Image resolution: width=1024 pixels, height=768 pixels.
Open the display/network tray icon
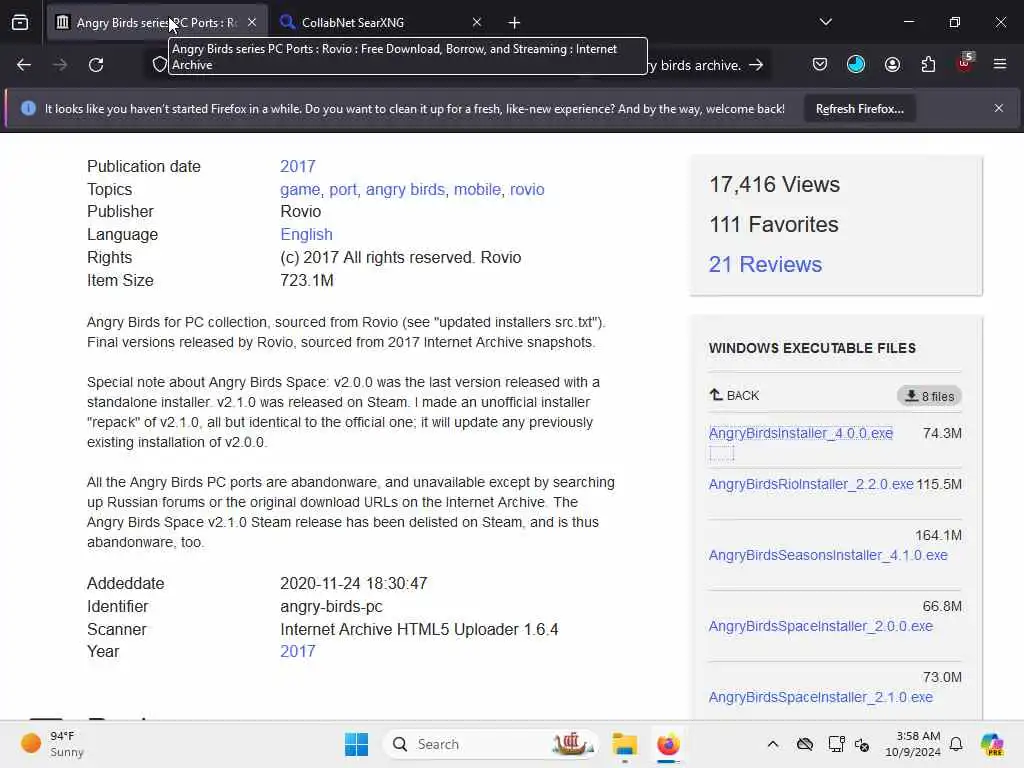pos(836,744)
